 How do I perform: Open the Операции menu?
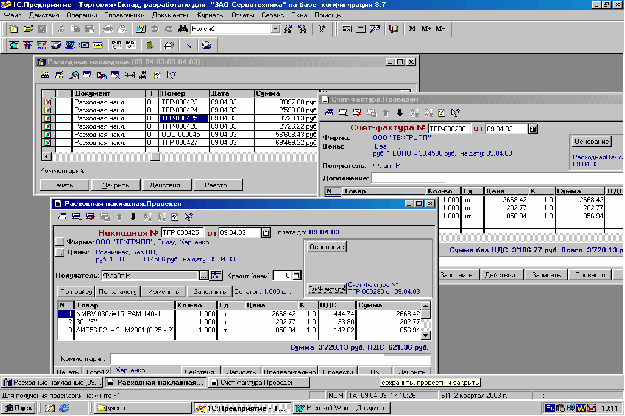pos(82,15)
